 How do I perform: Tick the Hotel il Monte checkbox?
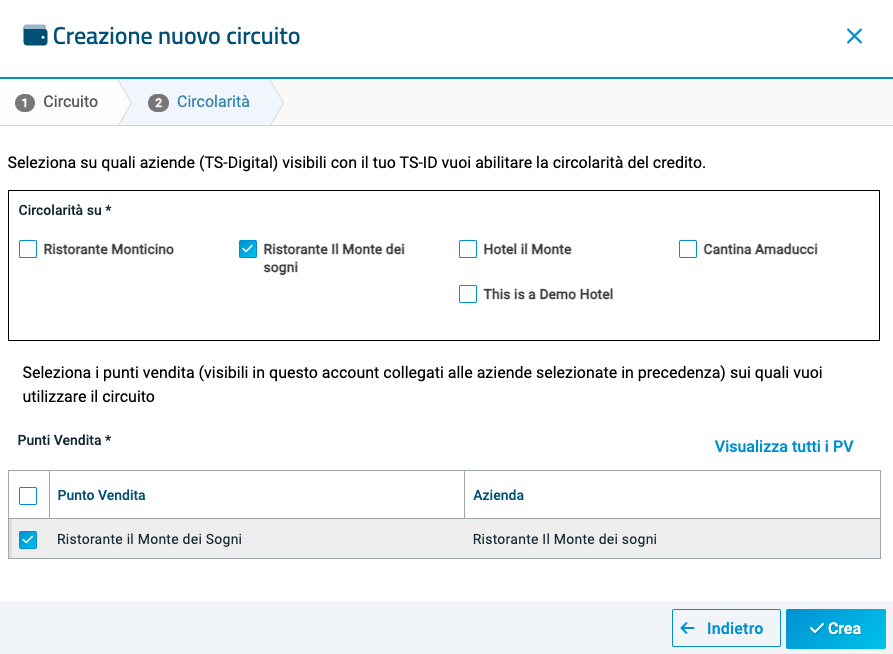pyautogui.click(x=468, y=249)
